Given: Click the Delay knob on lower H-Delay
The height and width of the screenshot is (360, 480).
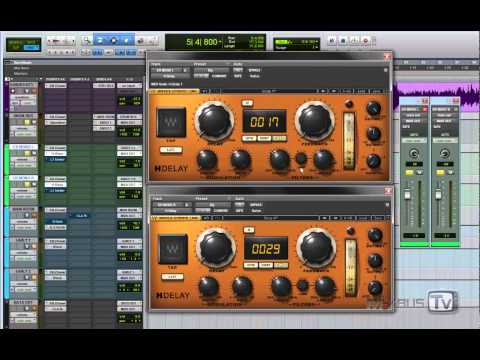Looking at the screenshot, I should (x=216, y=248).
